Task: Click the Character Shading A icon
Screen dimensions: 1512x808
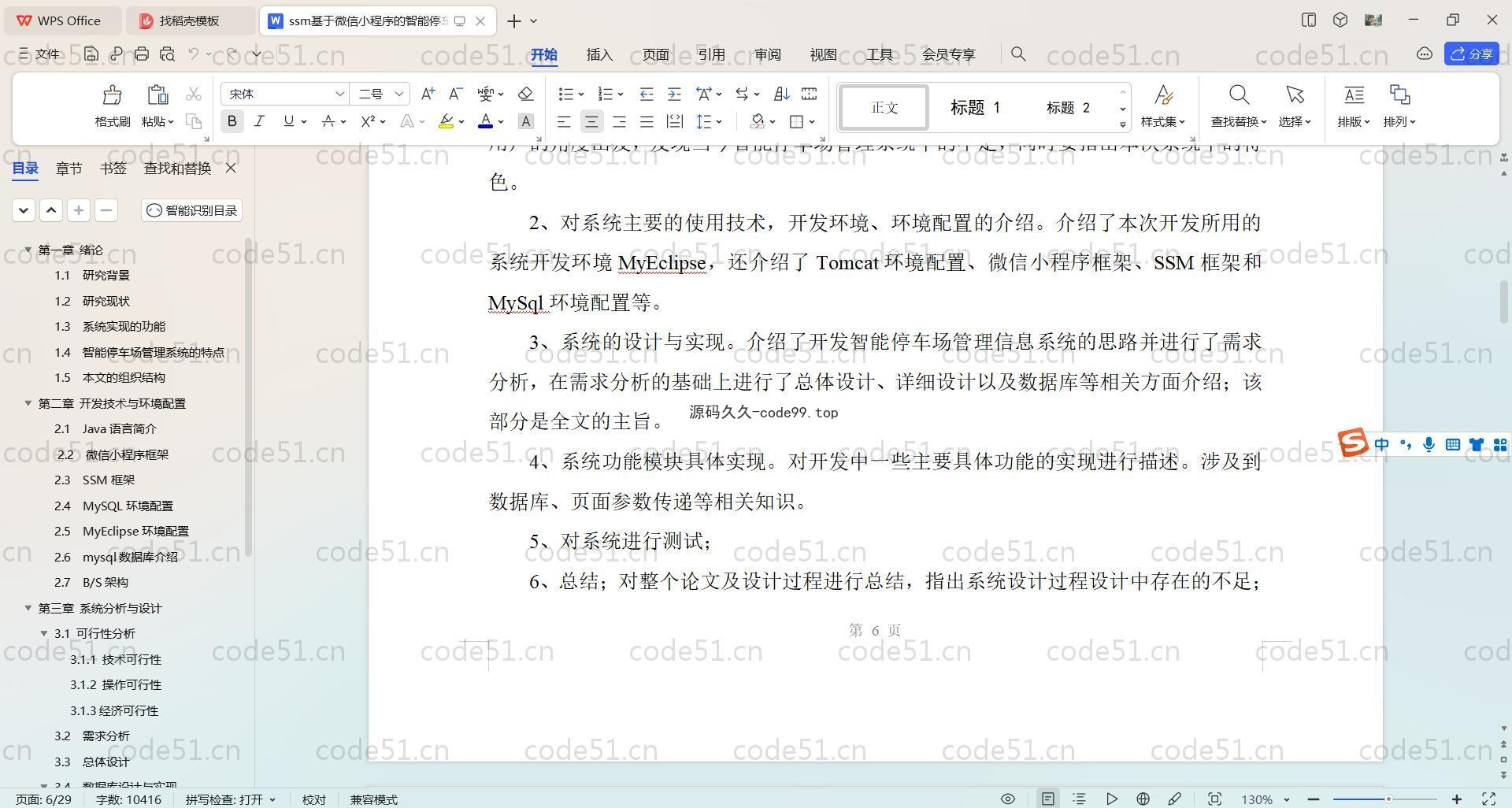Action: [x=526, y=121]
